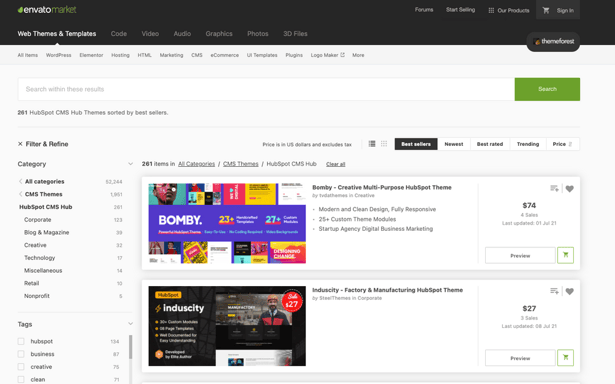Switch to grid view layout icon
The height and width of the screenshot is (384, 615).
coord(384,144)
